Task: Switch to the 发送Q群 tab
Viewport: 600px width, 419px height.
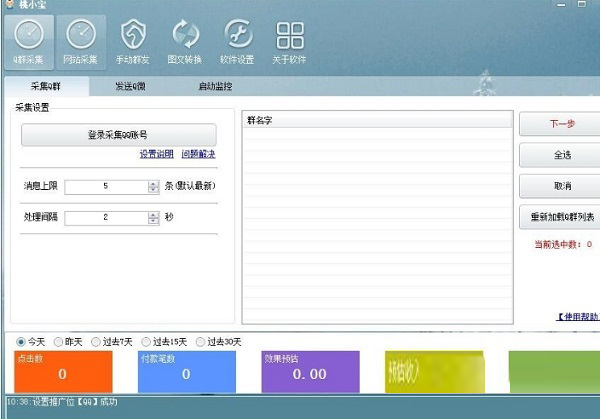Action: (132, 87)
